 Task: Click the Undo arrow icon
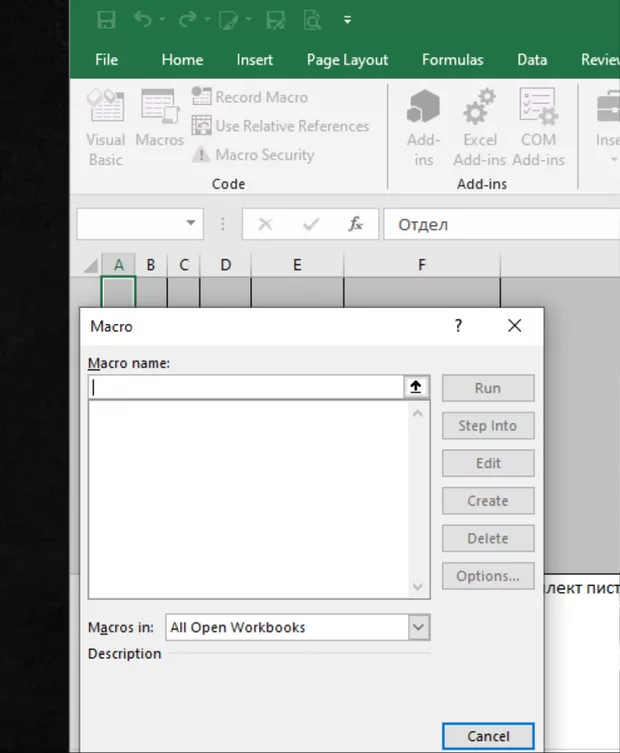[x=142, y=19]
